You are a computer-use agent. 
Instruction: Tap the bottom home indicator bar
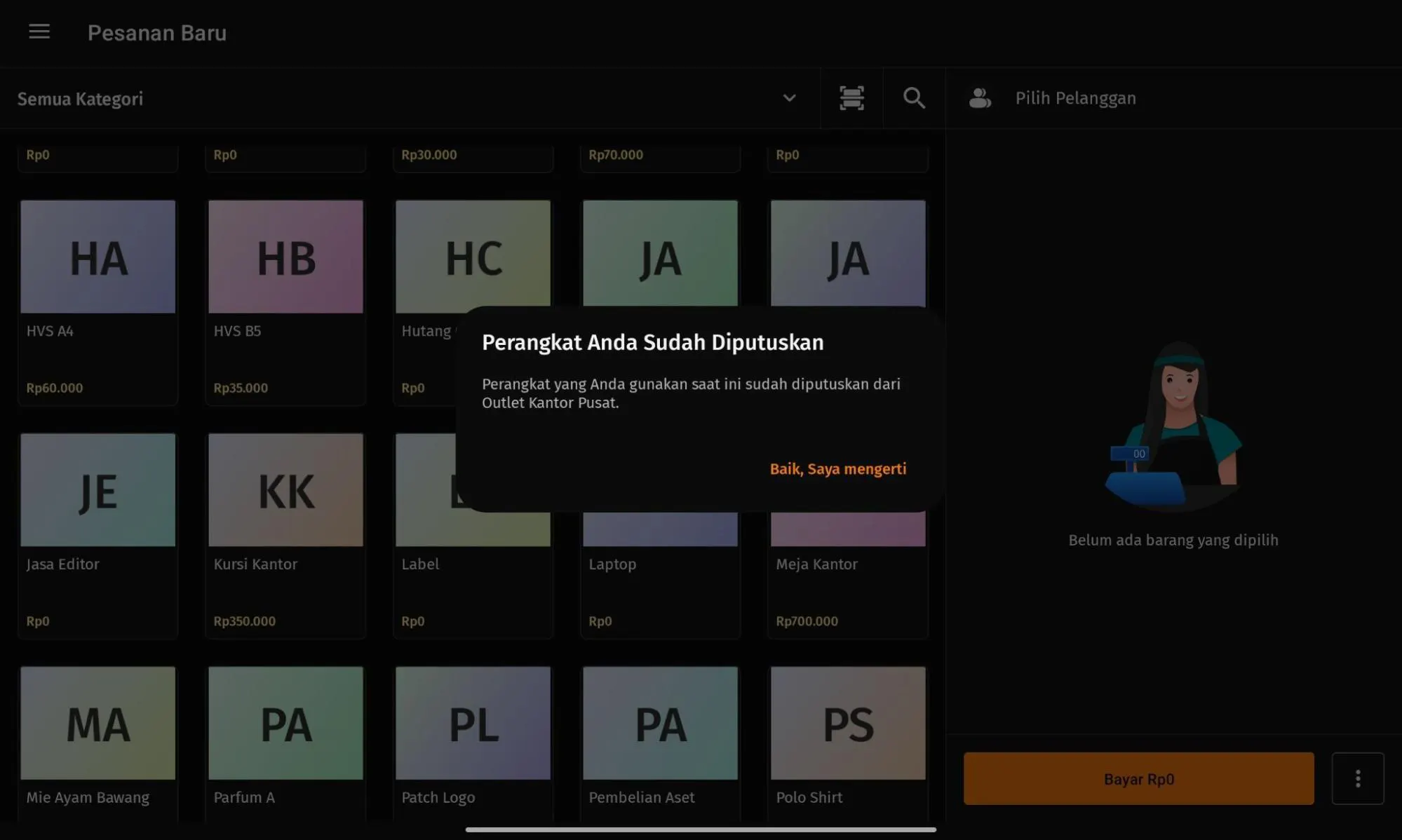pyautogui.click(x=701, y=829)
